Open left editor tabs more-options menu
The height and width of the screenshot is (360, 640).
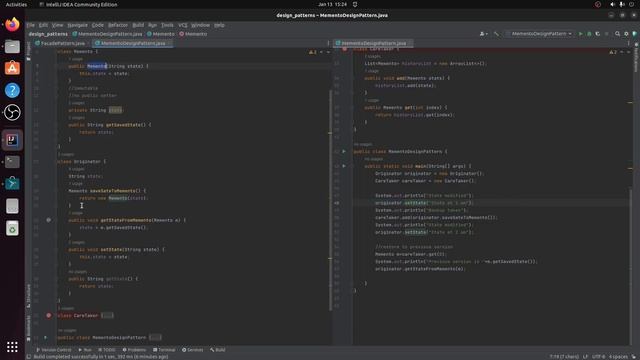tap(328, 43)
